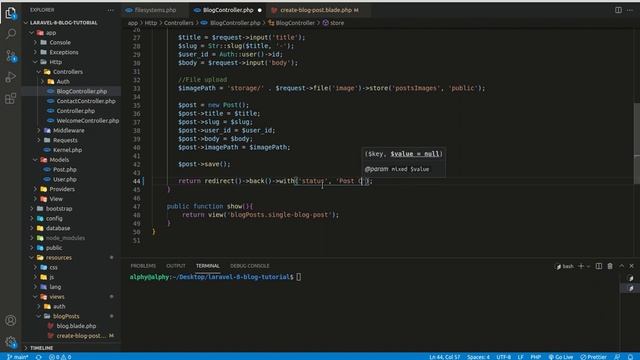
Task: Open the bash terminal profile label
Action: click(x=564, y=266)
